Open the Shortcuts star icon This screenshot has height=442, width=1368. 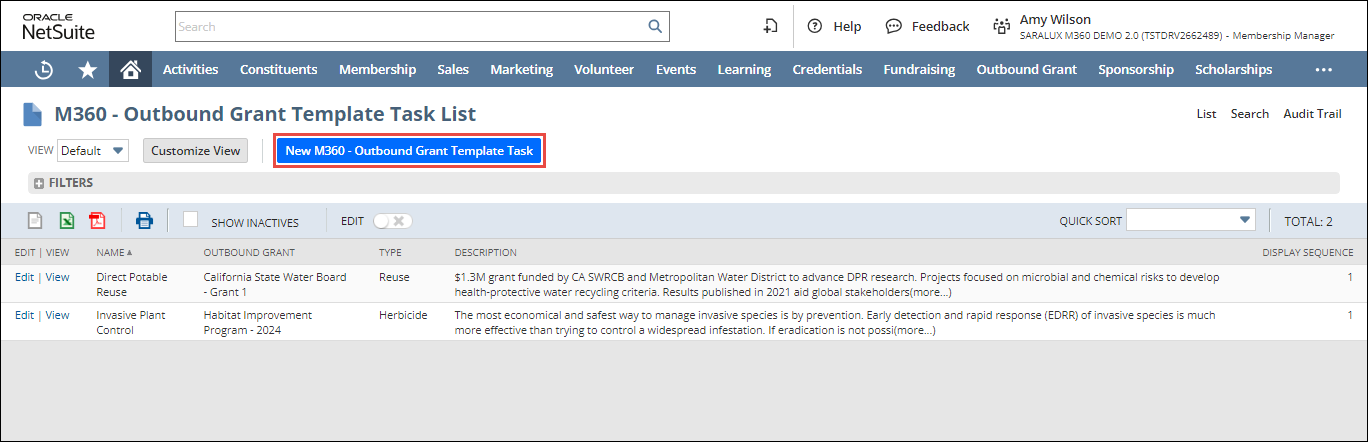pos(87,70)
